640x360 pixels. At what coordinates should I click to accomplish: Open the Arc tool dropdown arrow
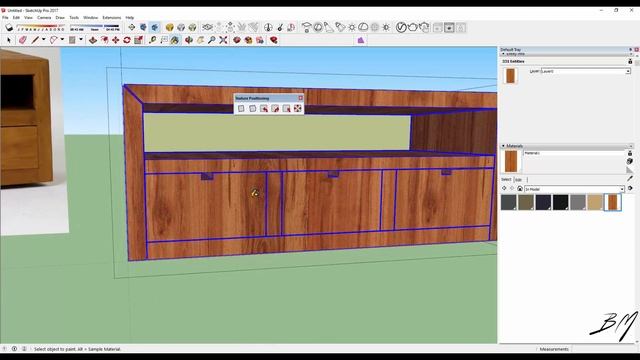click(62, 40)
